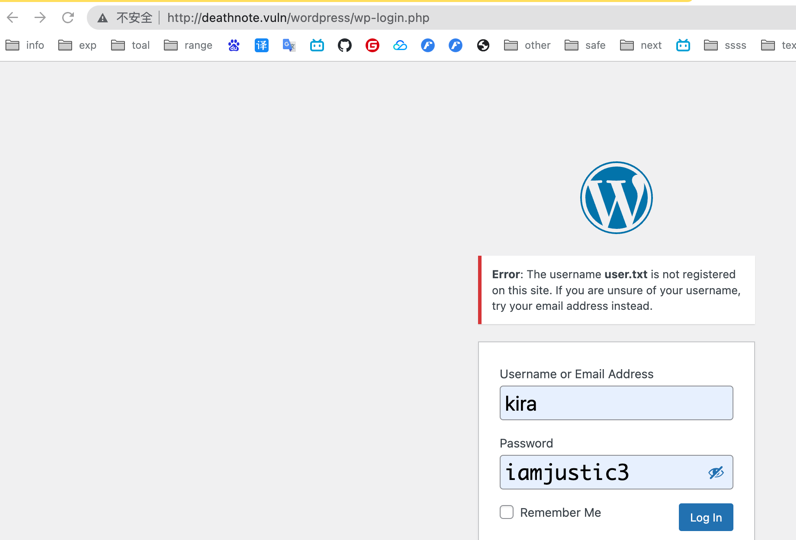This screenshot has width=796, height=540.
Task: Open the other bookmarks folder
Action: 527,45
